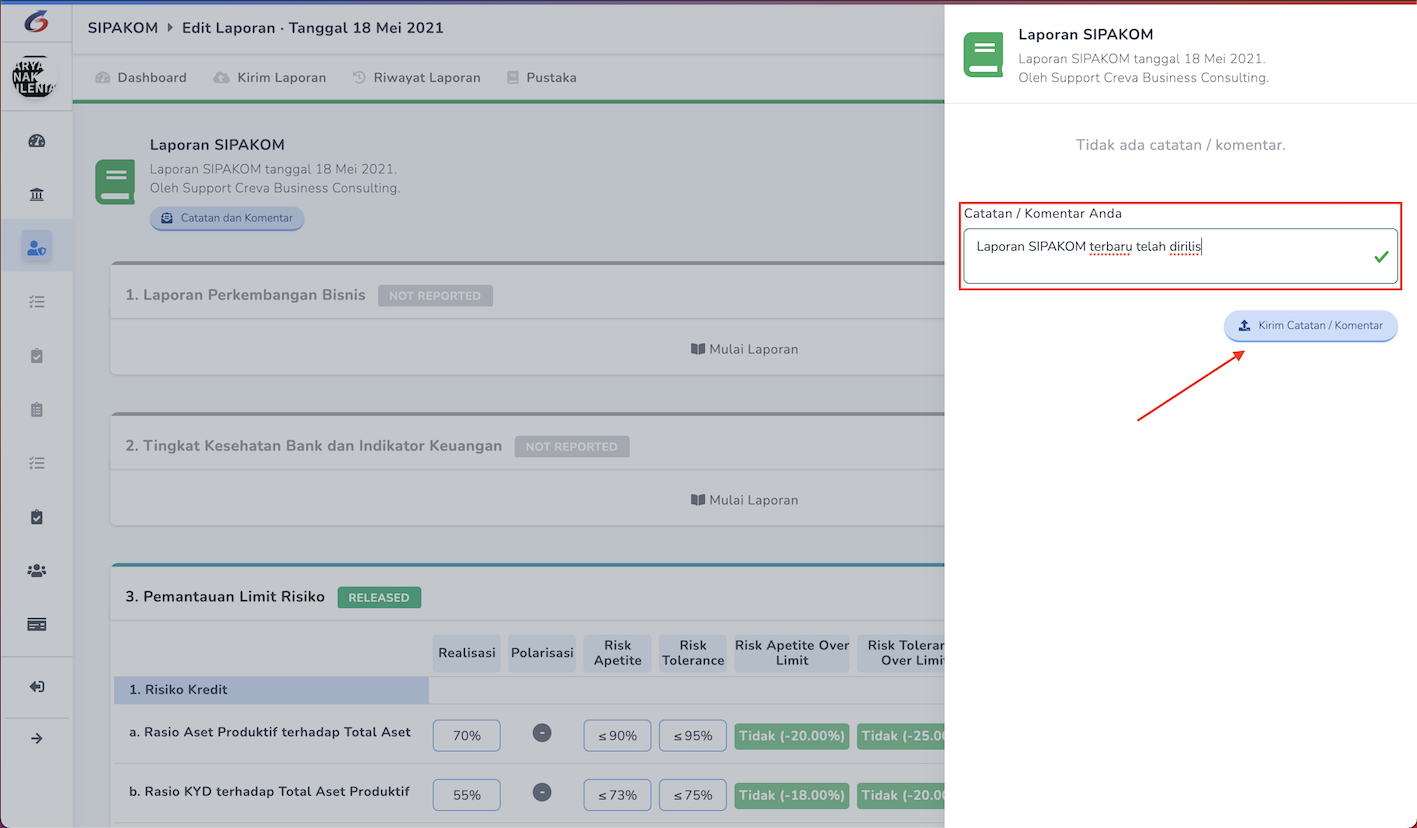
Task: Select the 1. Risiko Kredit row
Action: (271, 690)
